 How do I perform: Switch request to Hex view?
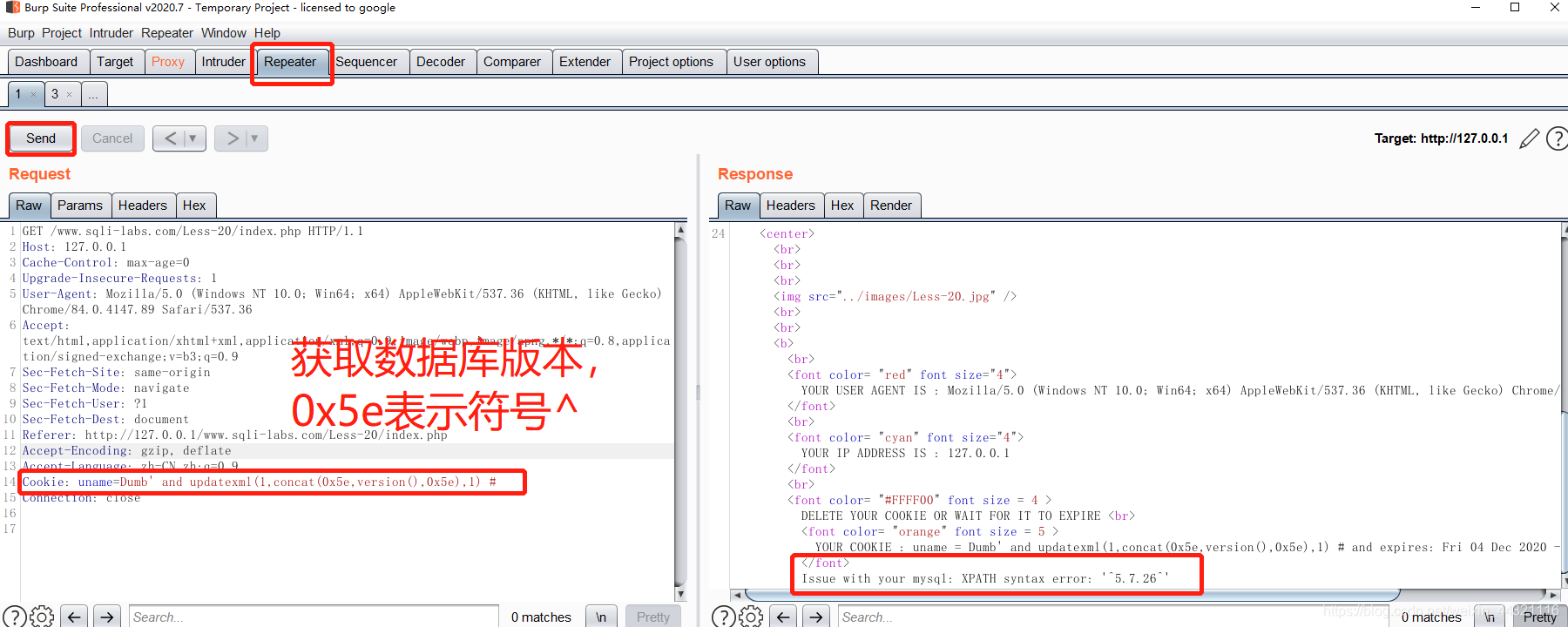coord(194,206)
